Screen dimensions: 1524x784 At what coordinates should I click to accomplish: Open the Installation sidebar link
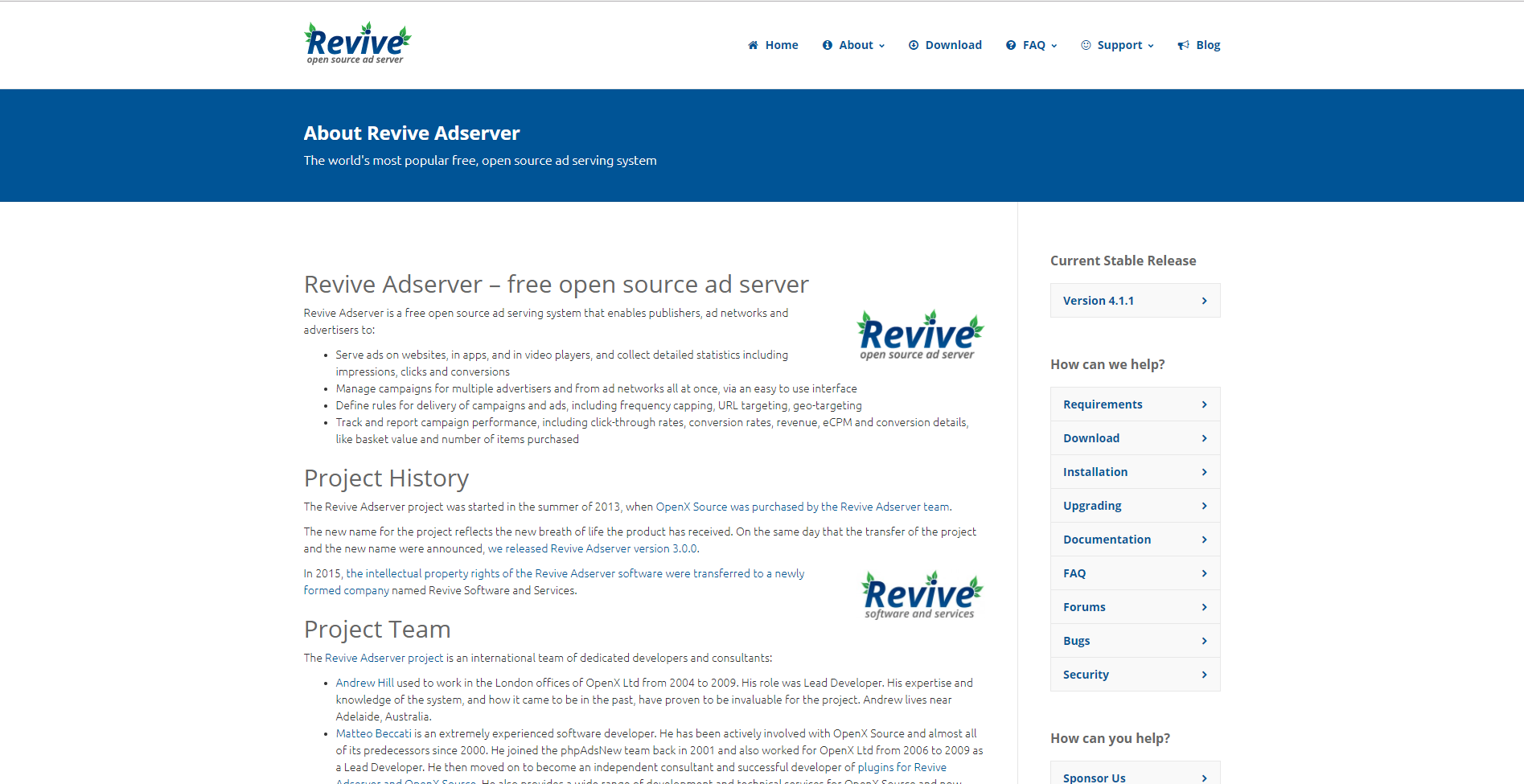1135,472
